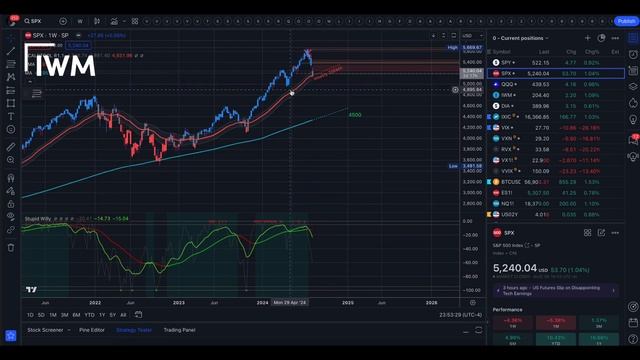The height and width of the screenshot is (360, 640).
Task: Toggle hide all drawings eye icon
Action: click(x=11, y=217)
